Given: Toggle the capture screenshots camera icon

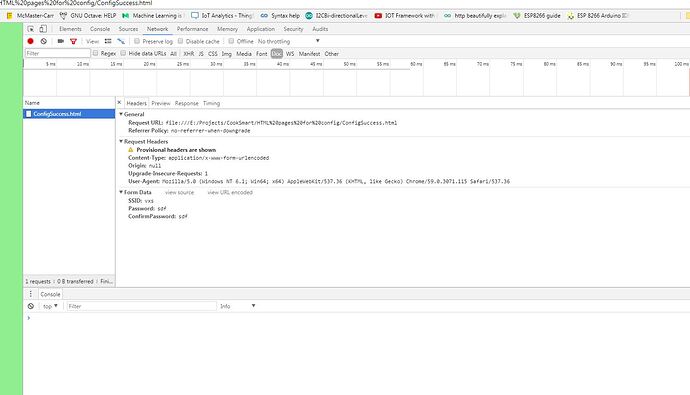Looking at the screenshot, I should [61, 41].
